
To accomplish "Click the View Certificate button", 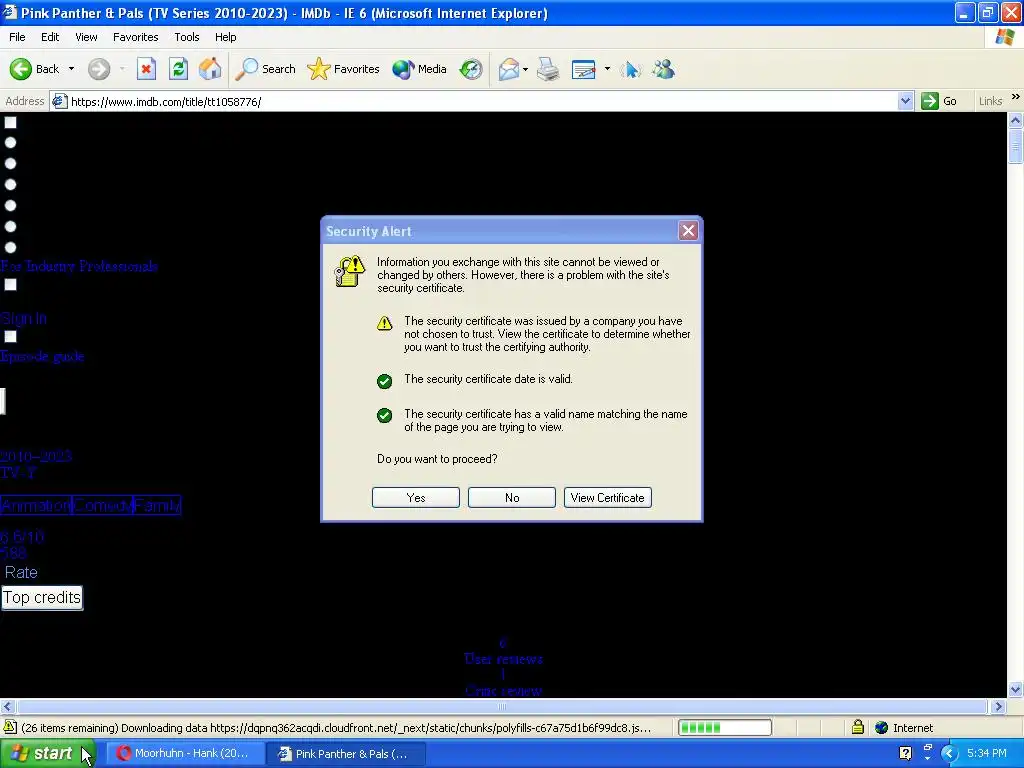I will pyautogui.click(x=608, y=498).
